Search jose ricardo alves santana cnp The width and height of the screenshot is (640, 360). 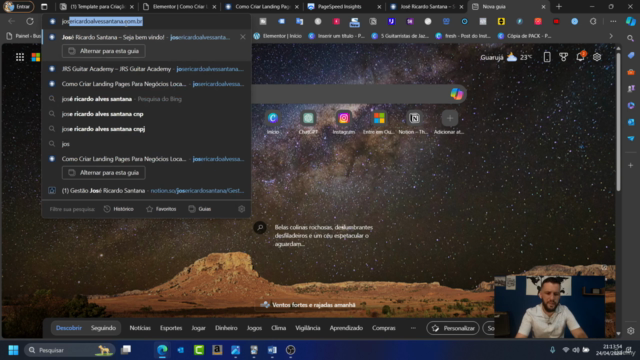click(147, 114)
